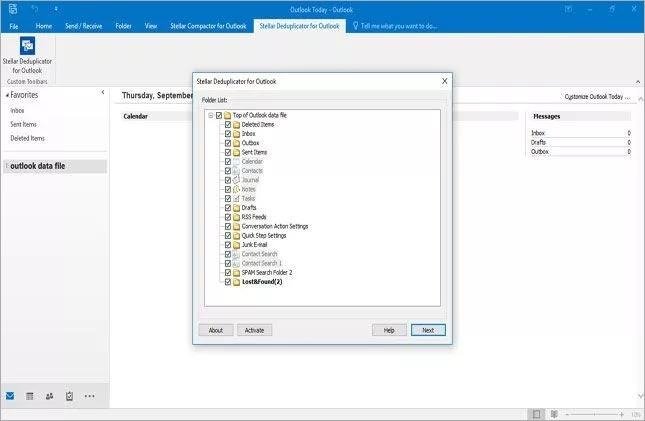Toggle the Junk E-mail checkbox
The image size is (645, 421).
pyautogui.click(x=227, y=245)
